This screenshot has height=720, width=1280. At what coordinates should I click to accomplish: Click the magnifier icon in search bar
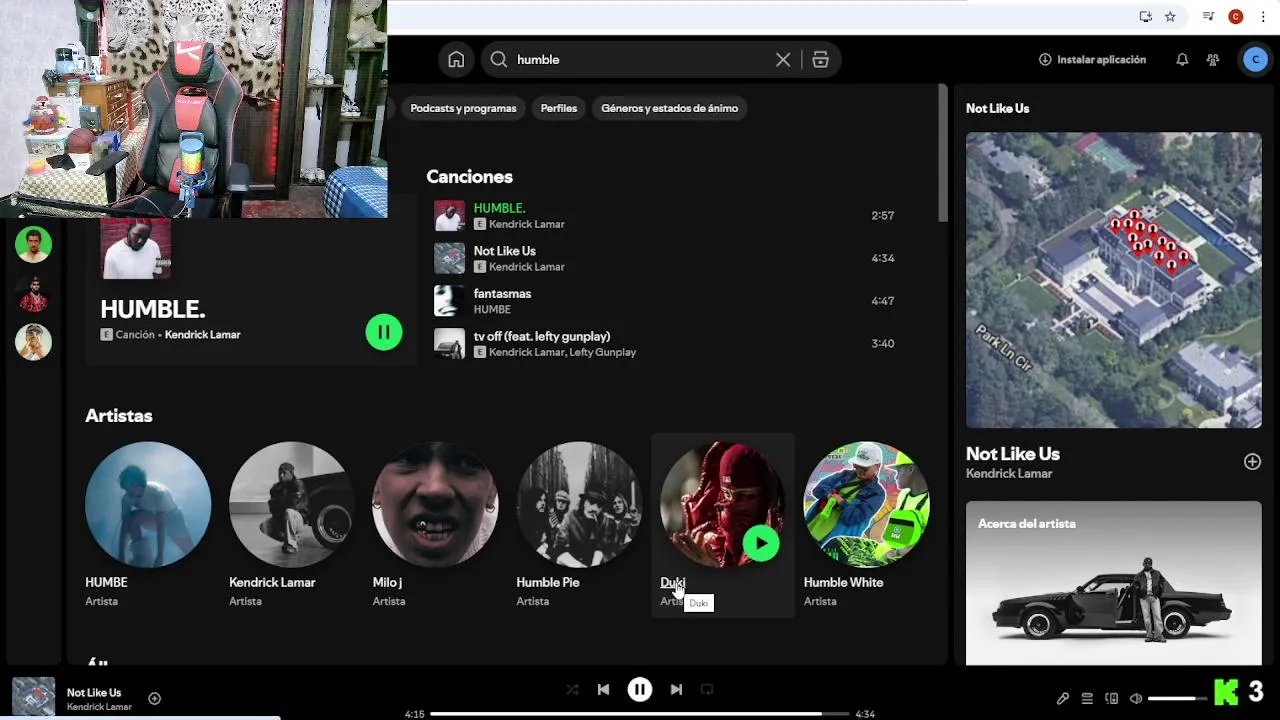[x=498, y=60]
